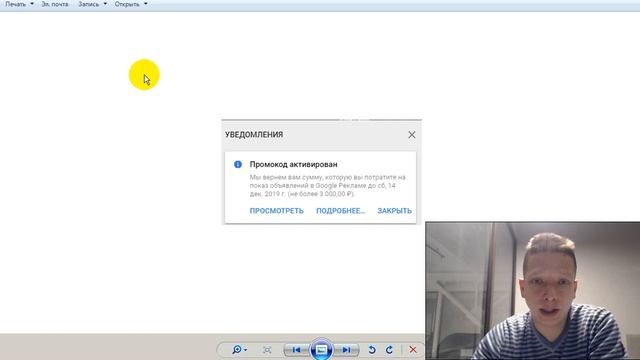Screen dimensions: 640x360
Task: Click the webcam video overlay
Action: pyautogui.click(x=533, y=291)
